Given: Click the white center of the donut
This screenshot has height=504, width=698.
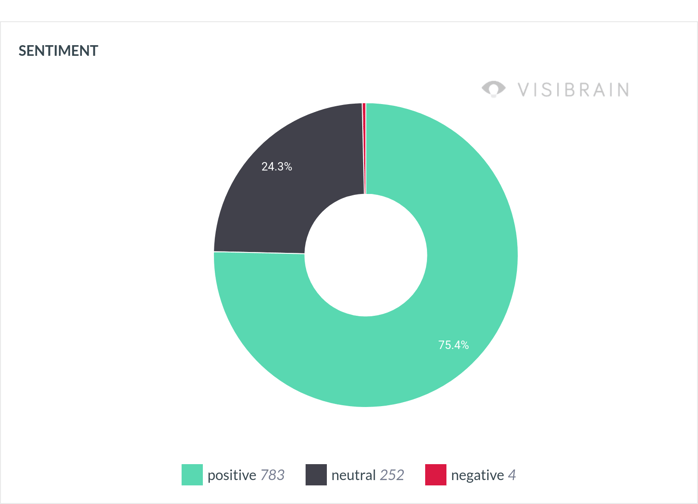Looking at the screenshot, I should pyautogui.click(x=366, y=254).
